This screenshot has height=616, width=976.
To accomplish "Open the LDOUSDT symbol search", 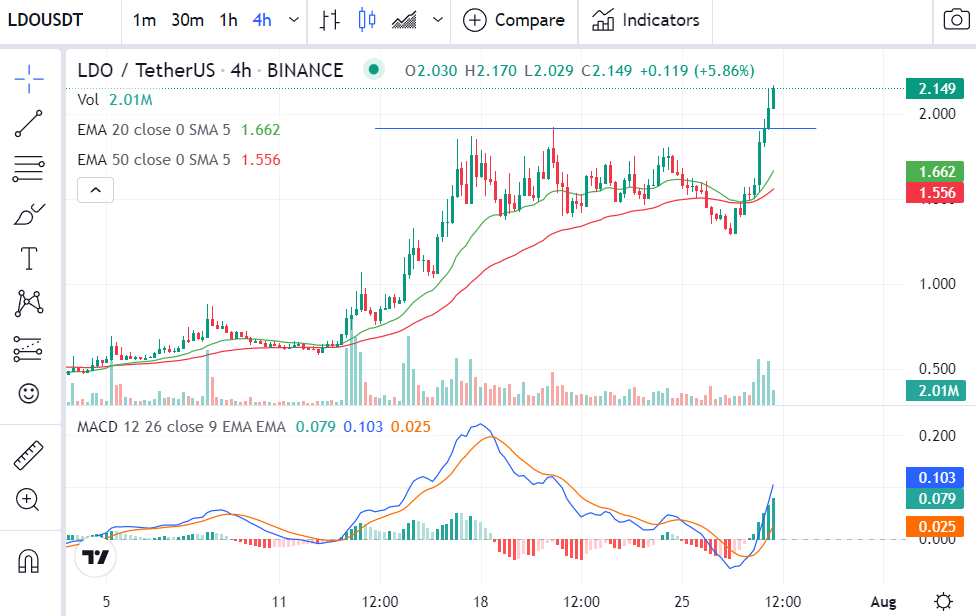I will (x=45, y=20).
